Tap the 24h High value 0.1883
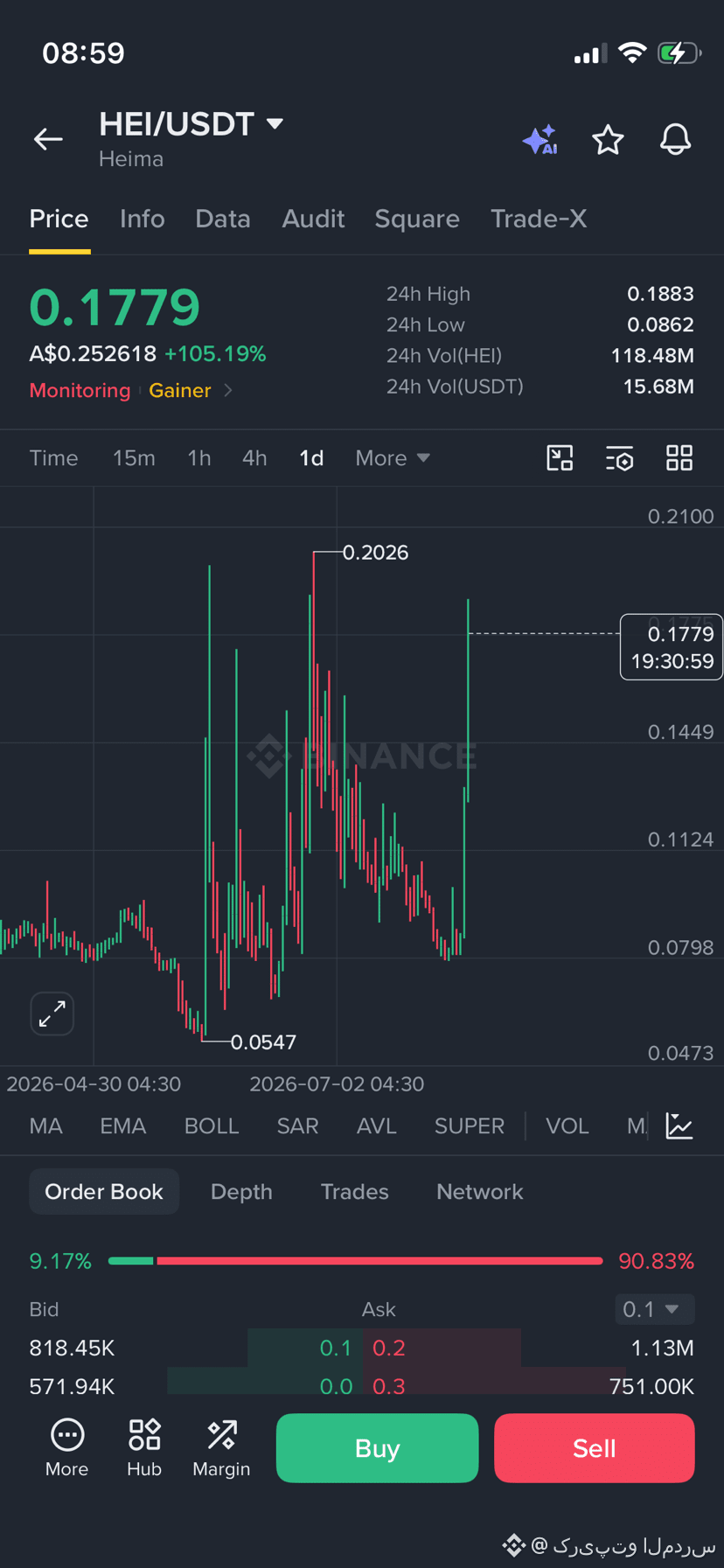The image size is (724, 1568). (660, 294)
